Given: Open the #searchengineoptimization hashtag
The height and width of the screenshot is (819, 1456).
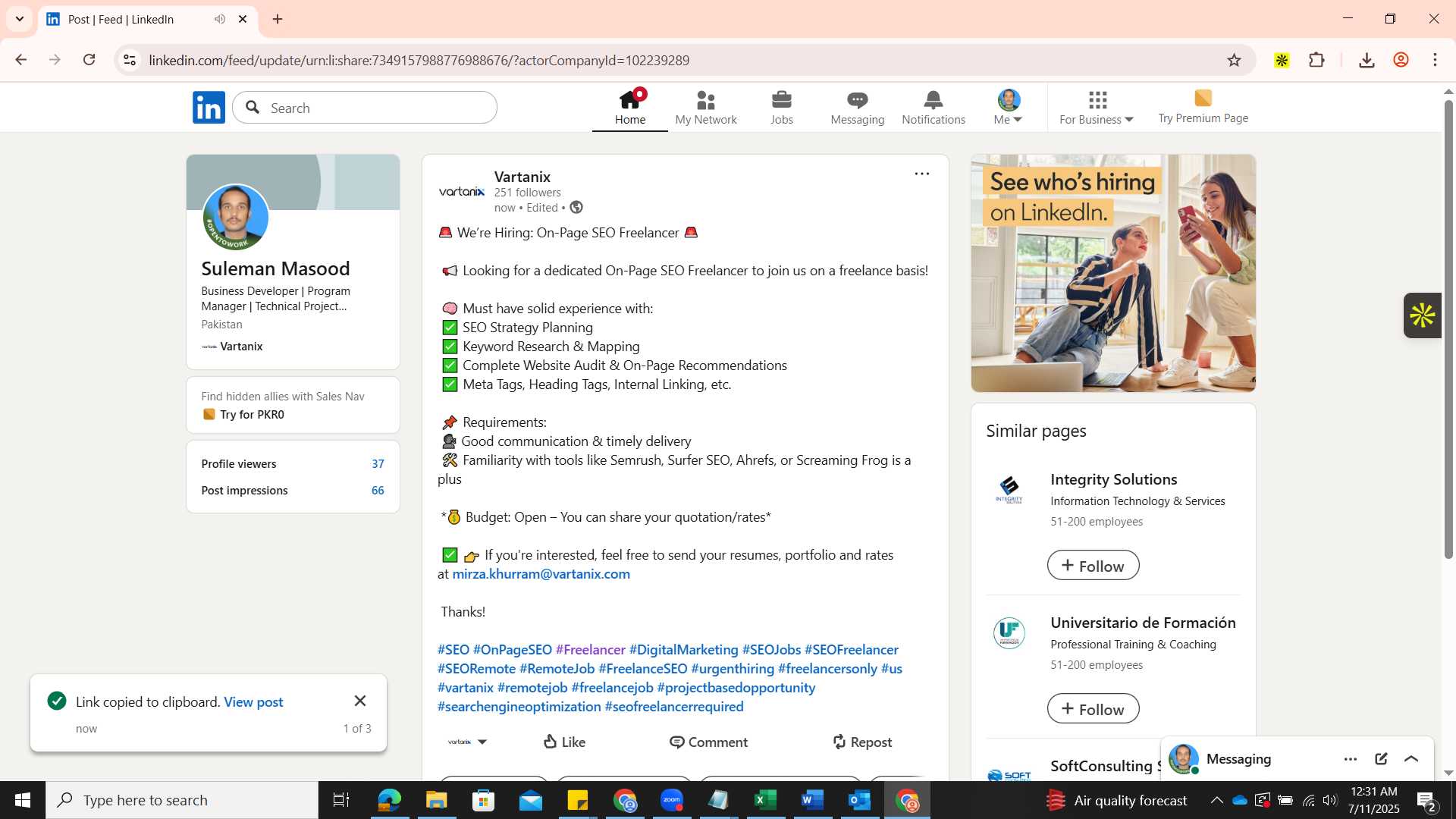Looking at the screenshot, I should pos(519,707).
